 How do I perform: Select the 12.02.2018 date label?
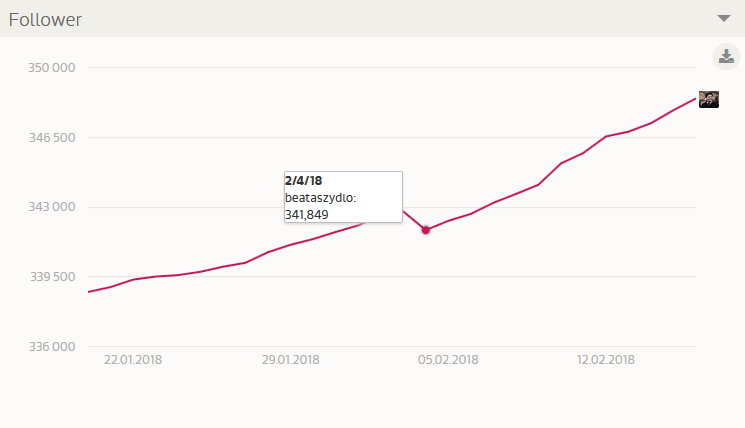606,360
